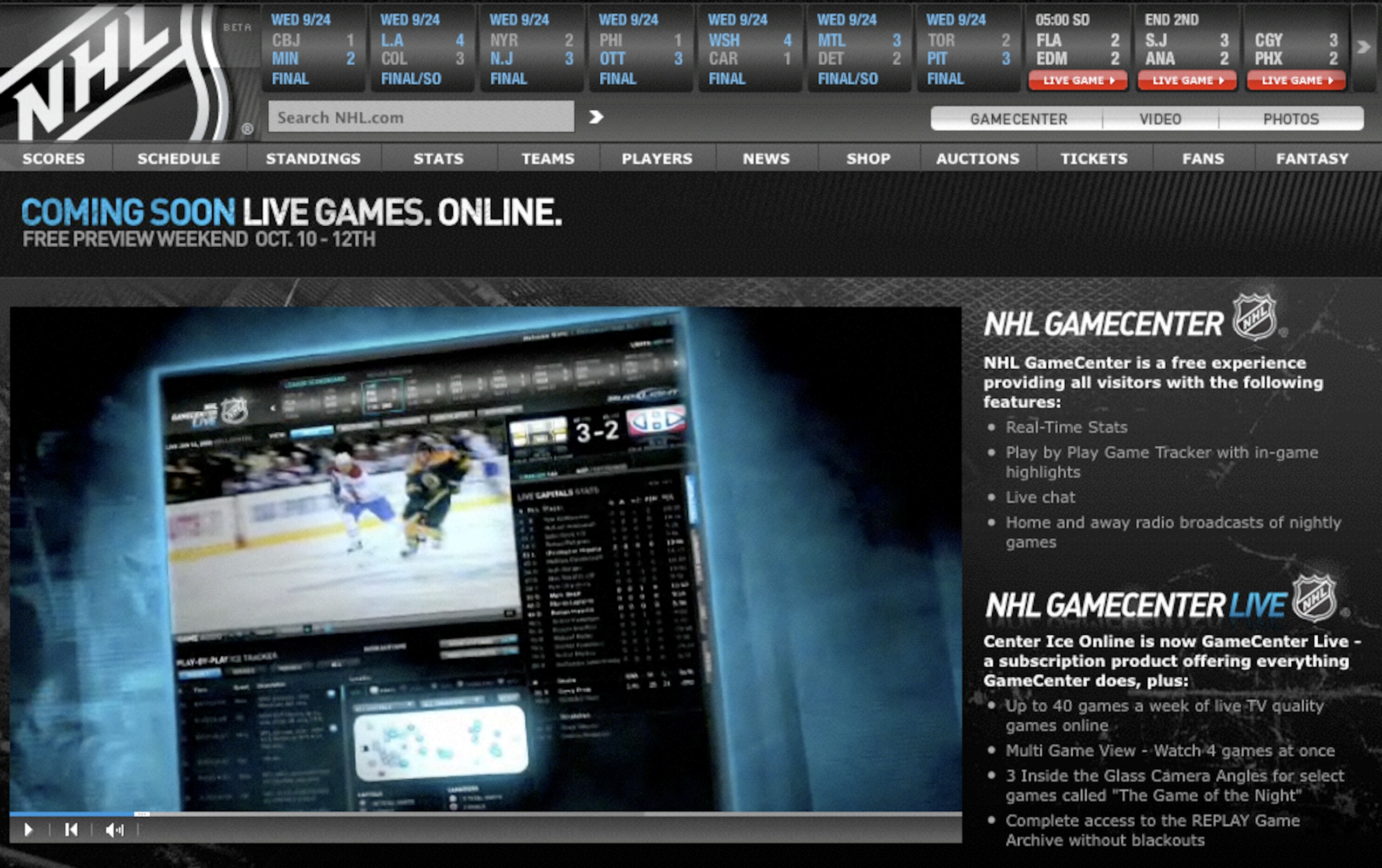Image resolution: width=1382 pixels, height=868 pixels.
Task: Open the WSH vs CAR final score
Action: [x=749, y=49]
